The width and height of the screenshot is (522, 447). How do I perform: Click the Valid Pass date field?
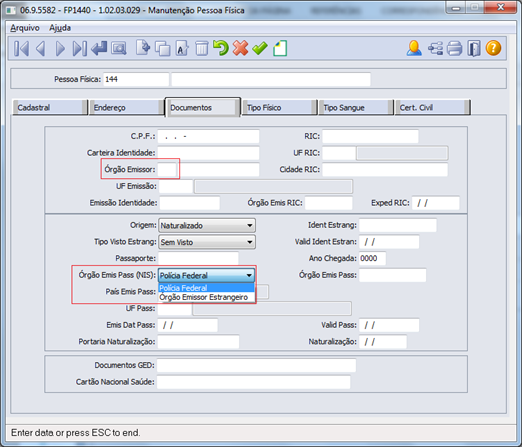tap(389, 325)
